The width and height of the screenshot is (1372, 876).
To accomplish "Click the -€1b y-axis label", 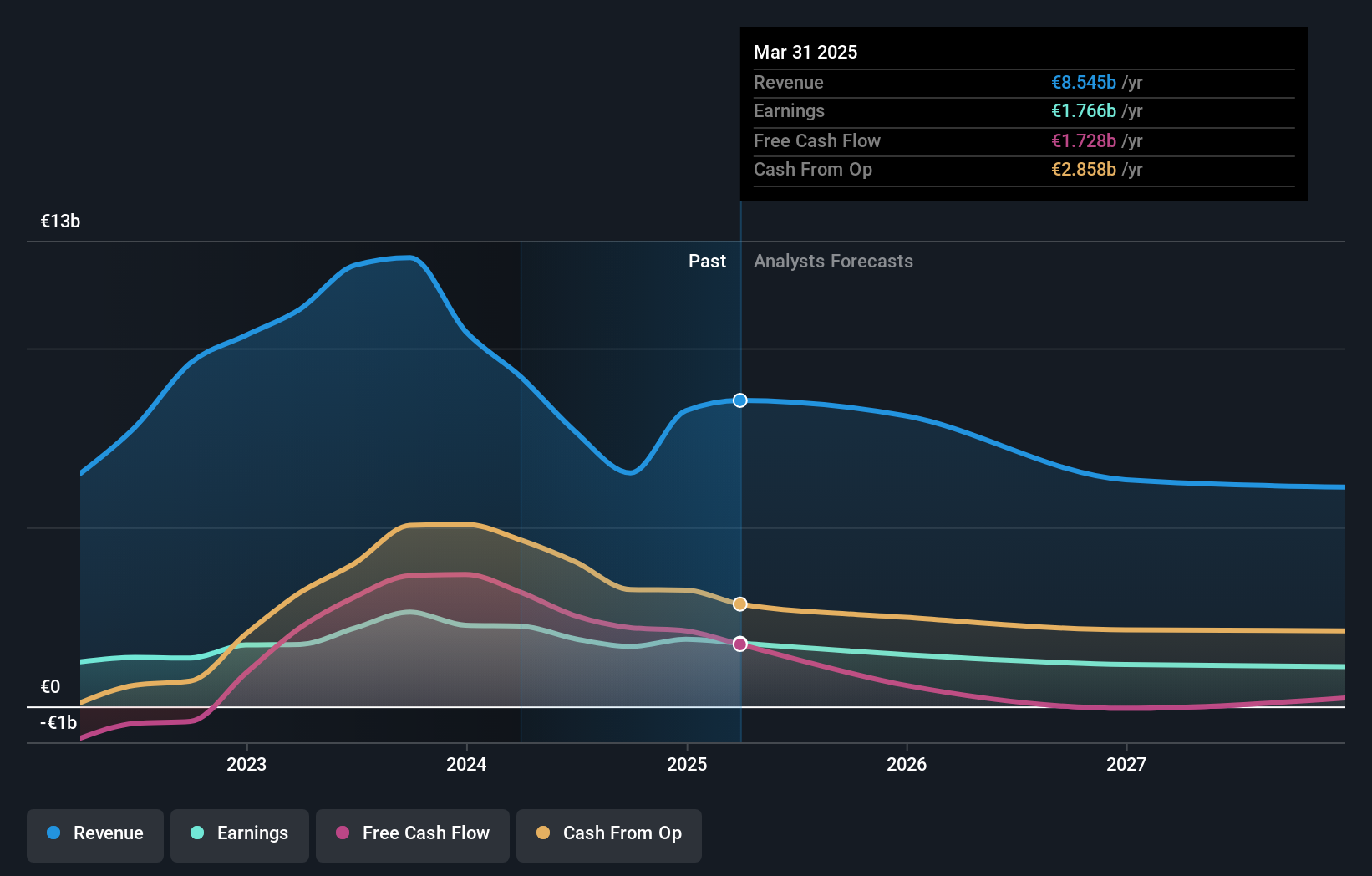I will coord(58,722).
